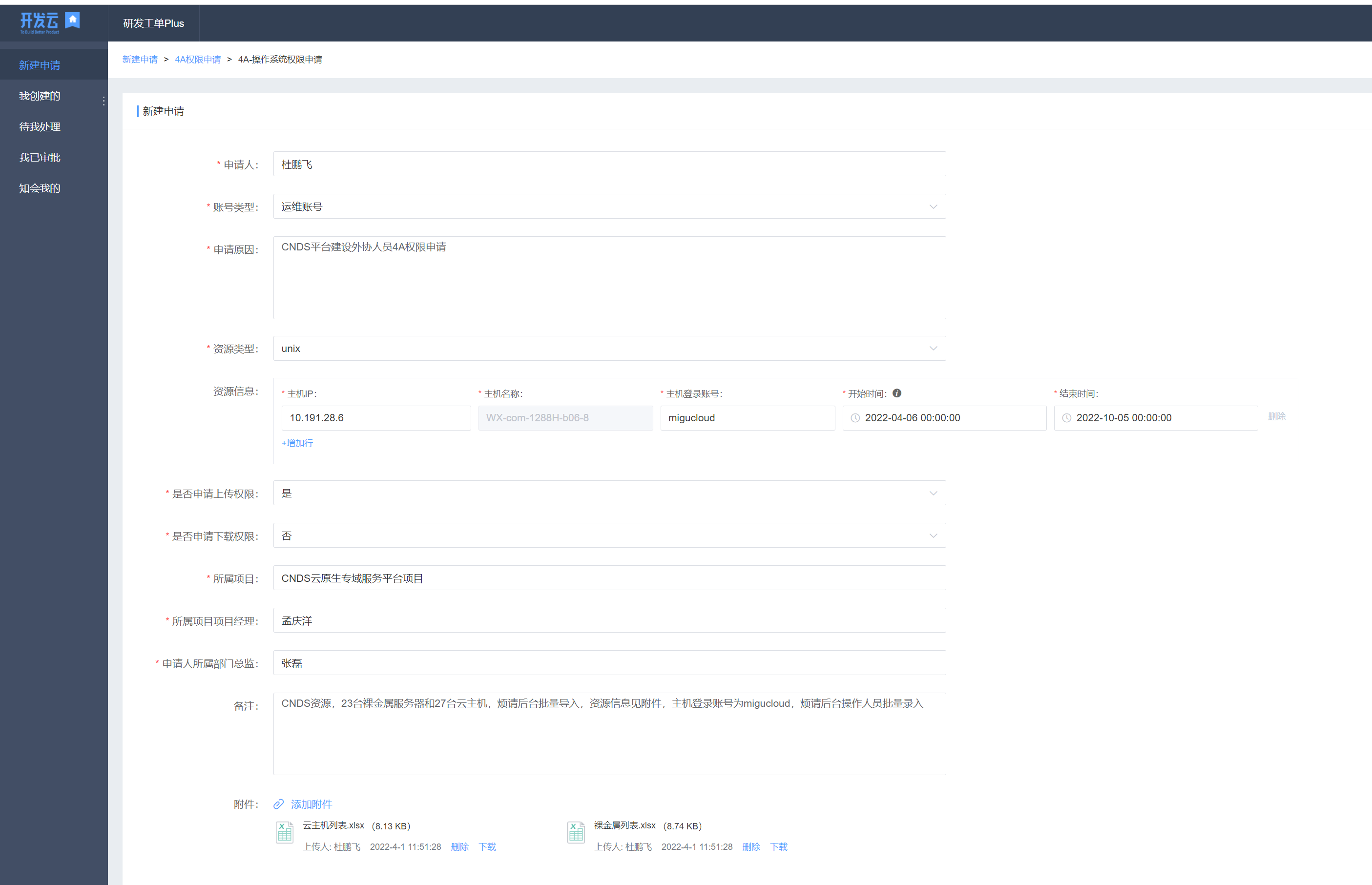This screenshot has width=1372, height=885.
Task: Go to 待我处理 in the sidebar
Action: coord(40,127)
